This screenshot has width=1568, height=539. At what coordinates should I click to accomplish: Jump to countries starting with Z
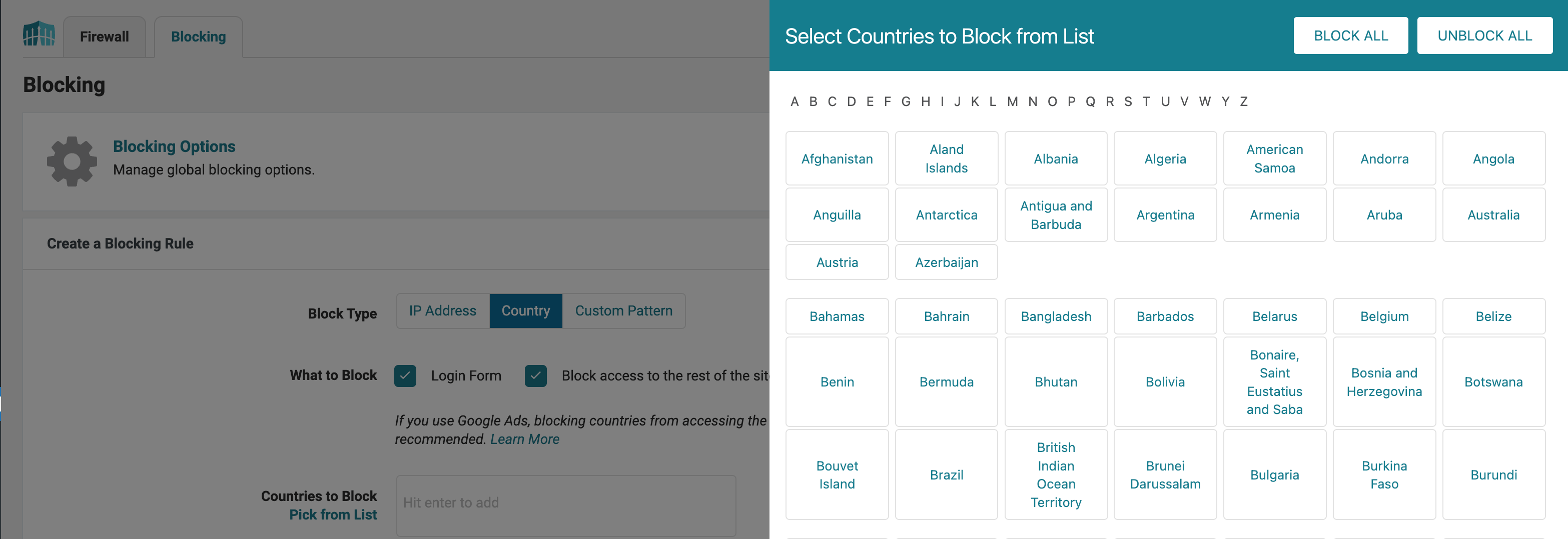[x=1243, y=101]
